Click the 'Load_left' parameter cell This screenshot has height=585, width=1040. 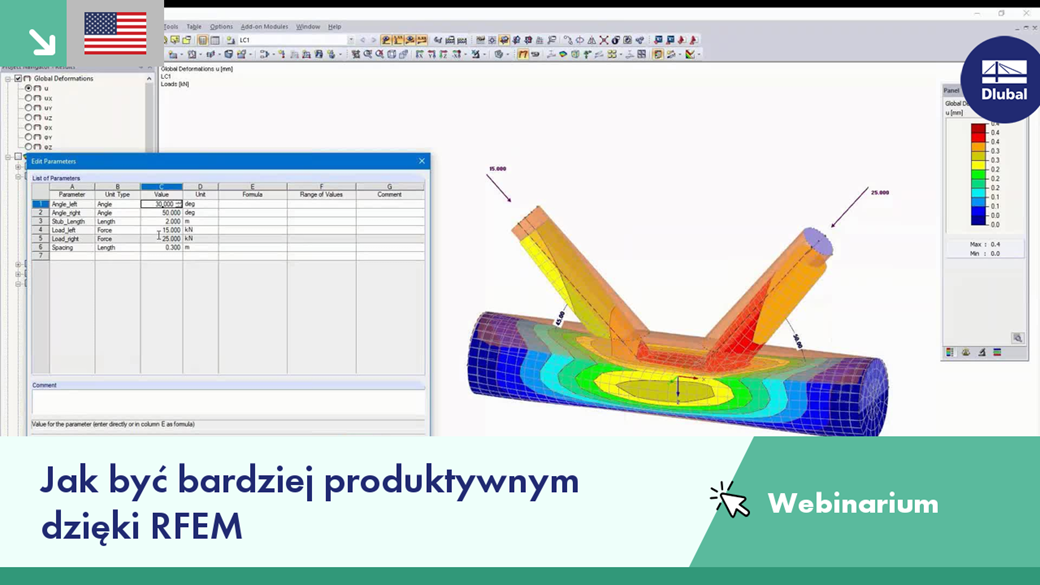72,230
